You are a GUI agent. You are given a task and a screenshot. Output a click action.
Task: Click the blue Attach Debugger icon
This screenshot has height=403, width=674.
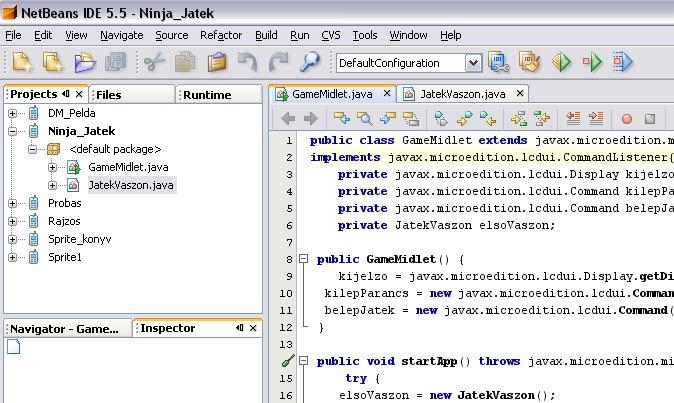coord(623,62)
